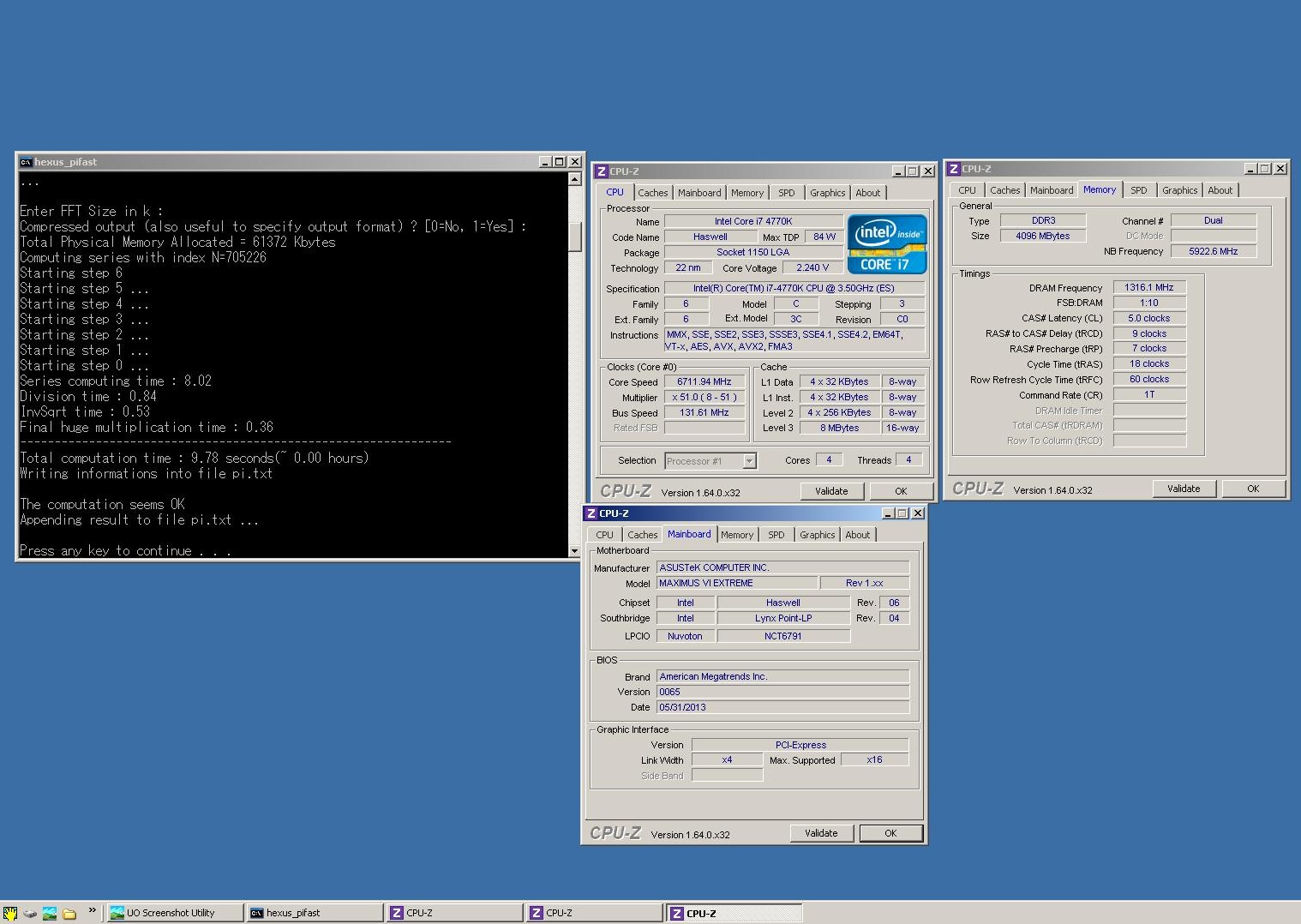Click the memory Size value 4096 MBytes
The image size is (1301, 924).
click(1044, 236)
